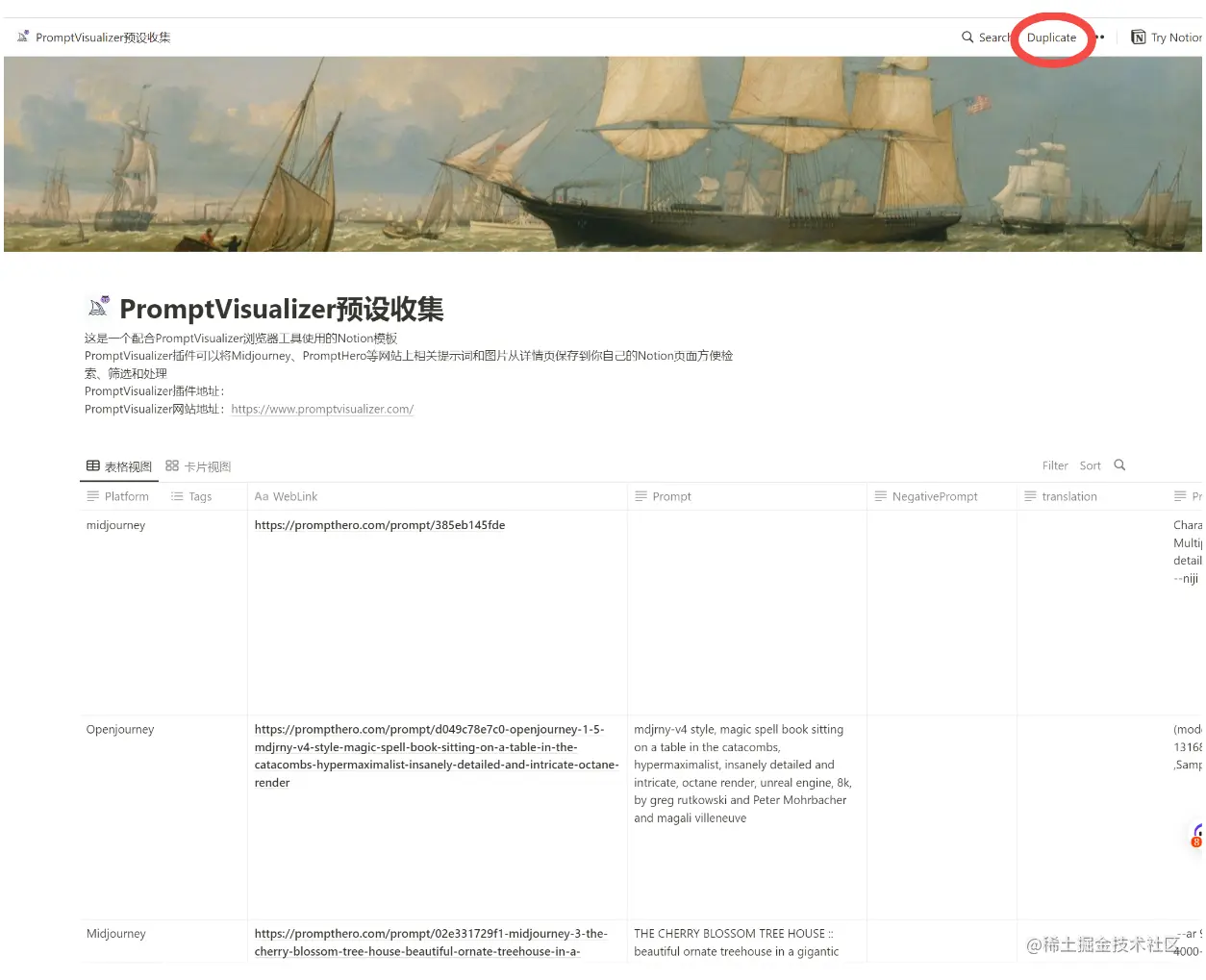
Task: Click the sailboat page icon beside title
Action: pos(98,308)
